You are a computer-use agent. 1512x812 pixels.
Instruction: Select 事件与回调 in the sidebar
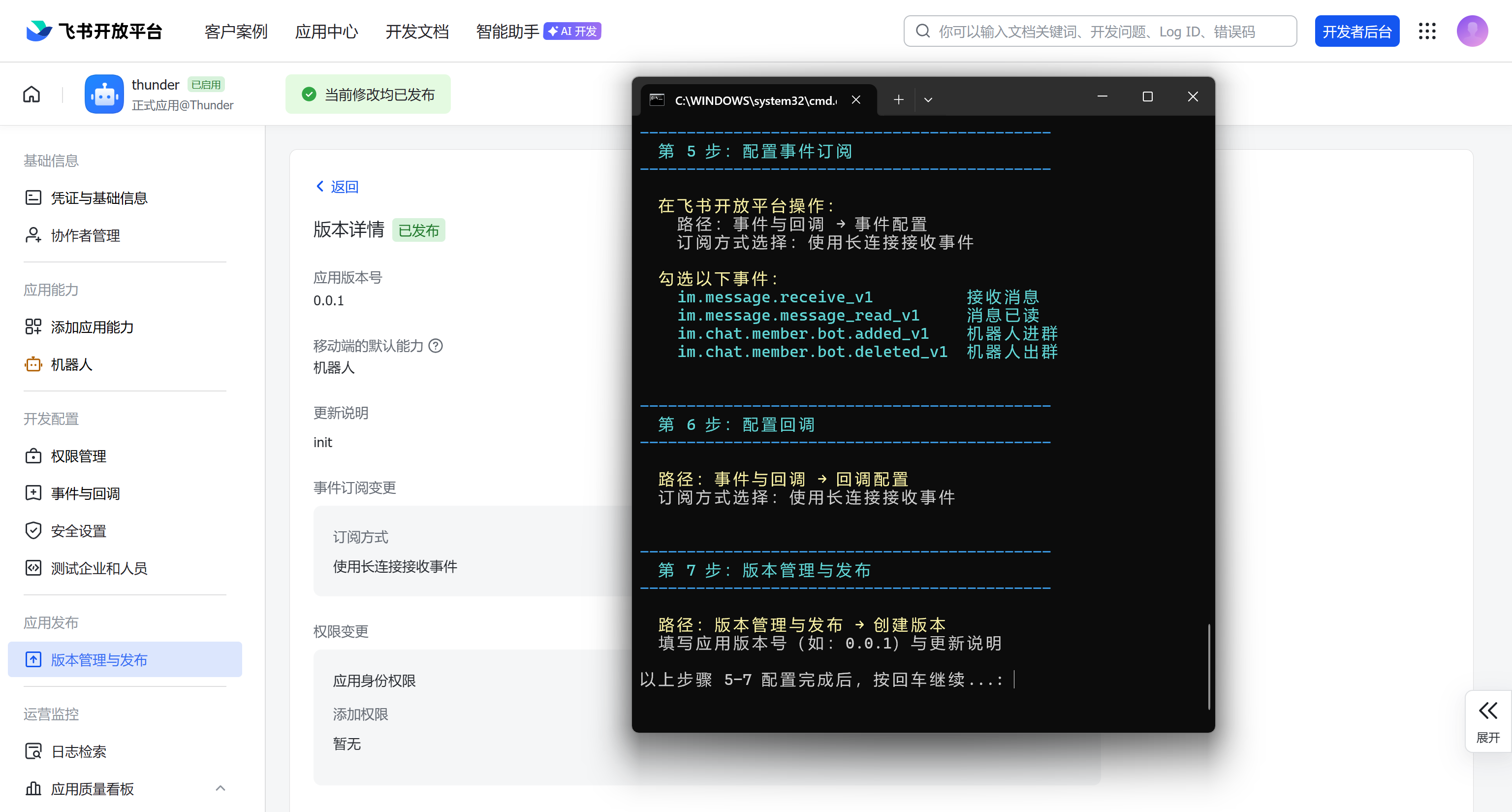pos(85,493)
